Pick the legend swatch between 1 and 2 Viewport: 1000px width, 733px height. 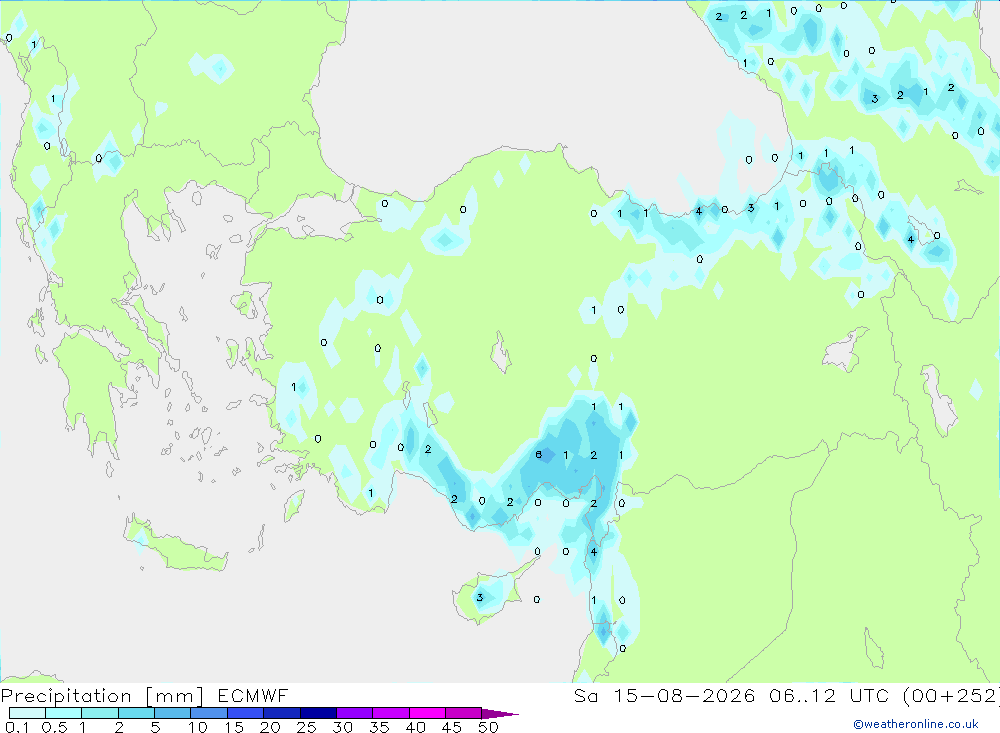click(x=100, y=713)
